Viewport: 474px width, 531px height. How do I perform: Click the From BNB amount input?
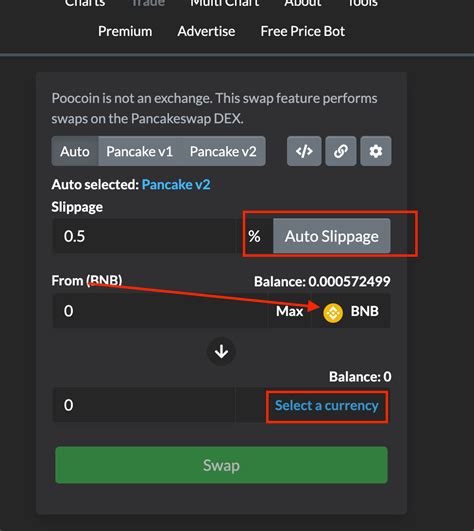tap(160, 311)
